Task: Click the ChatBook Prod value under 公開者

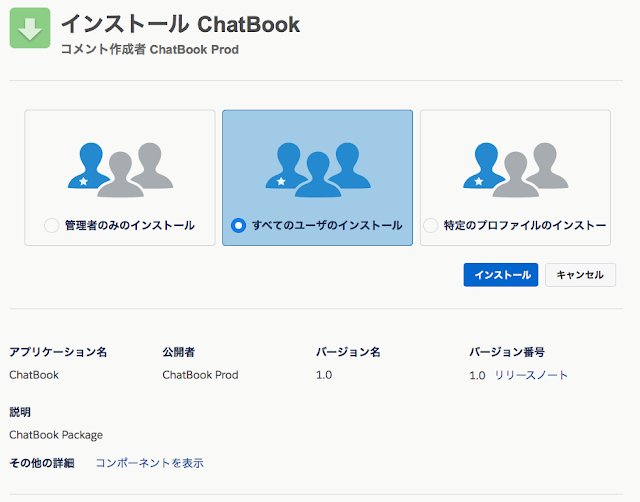Action: 200,375
